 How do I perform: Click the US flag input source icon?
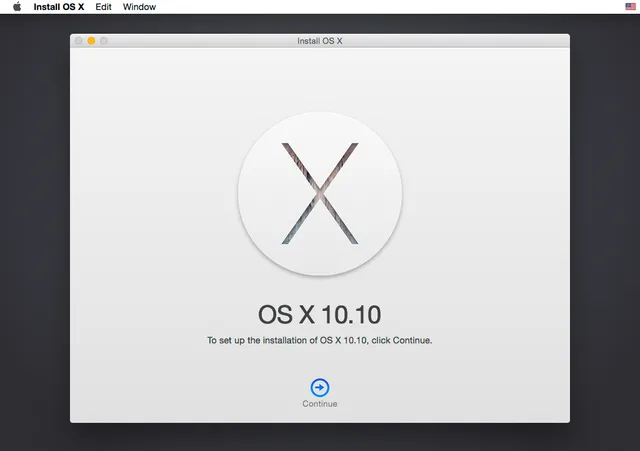coord(630,7)
